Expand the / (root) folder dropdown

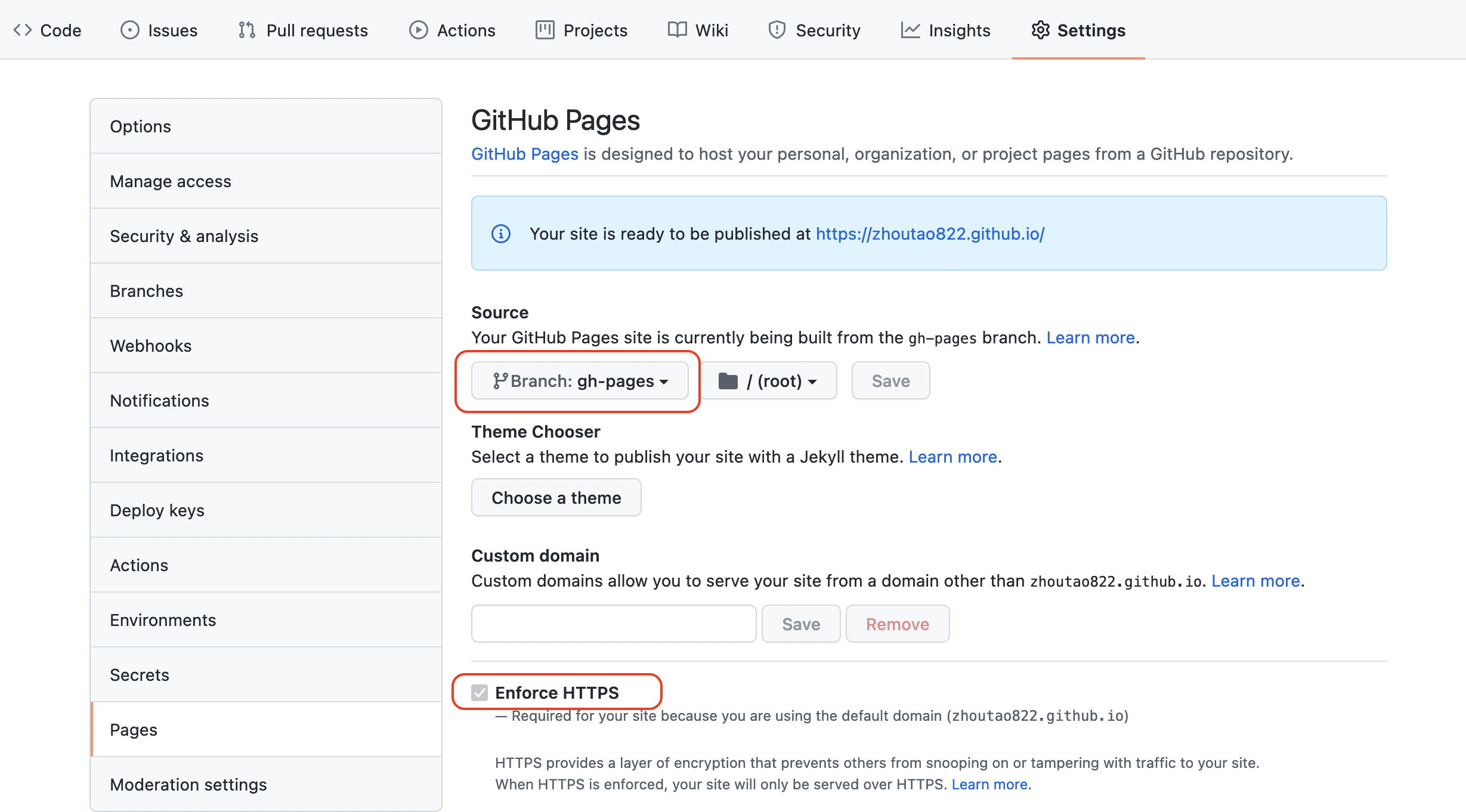tap(768, 381)
